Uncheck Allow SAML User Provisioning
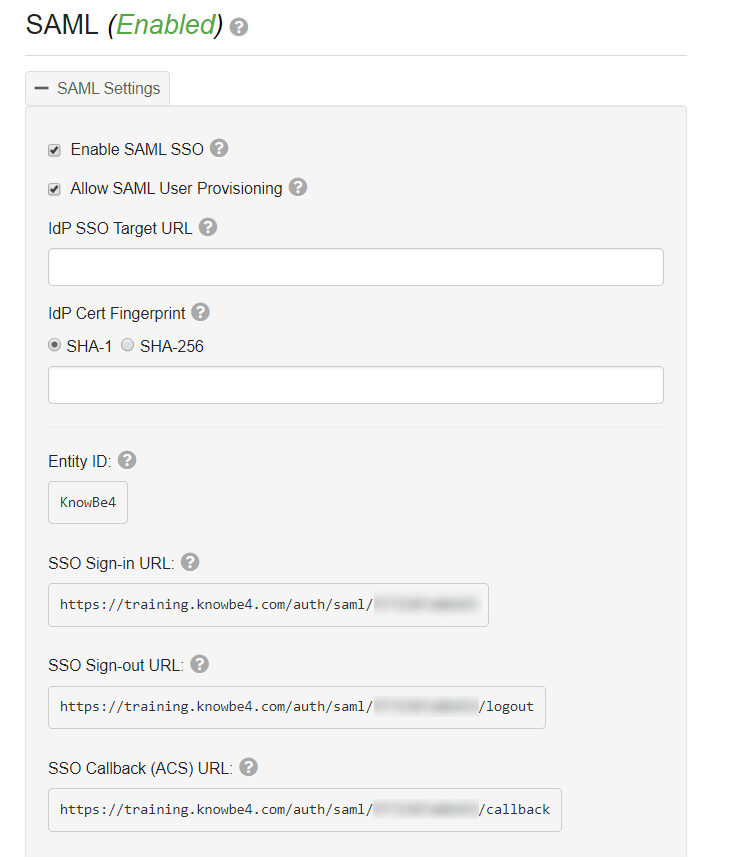Viewport: 753px width, 857px height. pyautogui.click(x=55, y=189)
